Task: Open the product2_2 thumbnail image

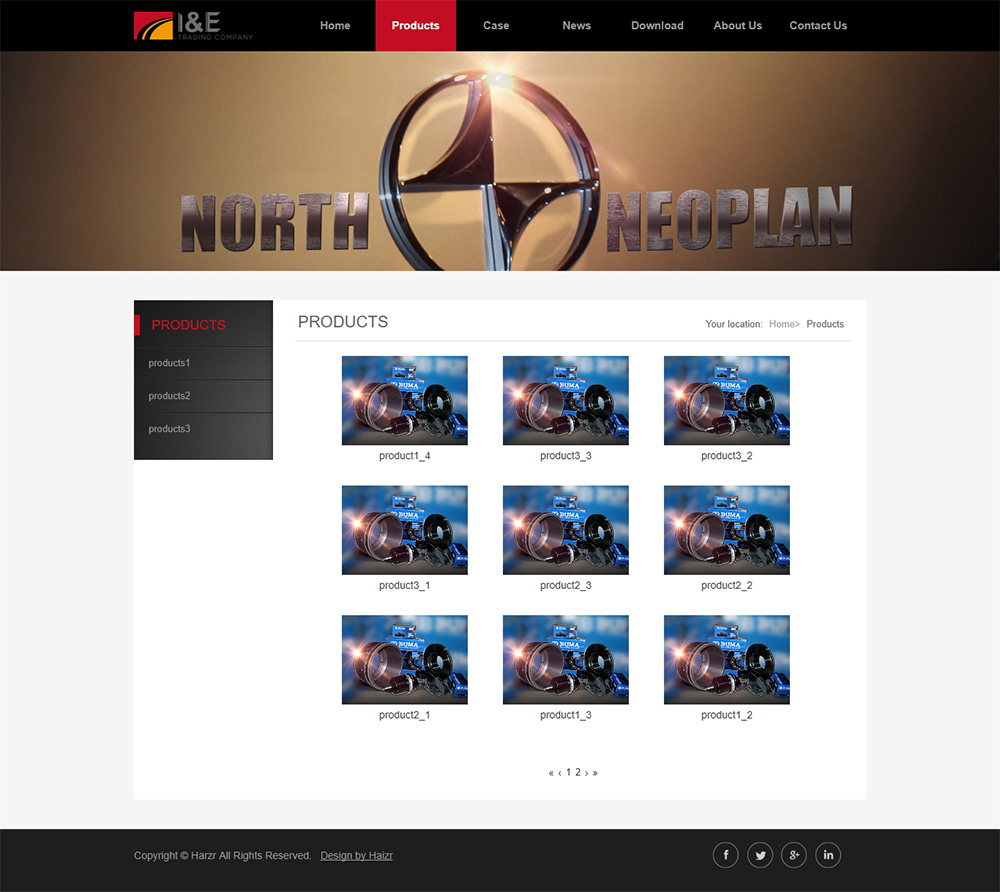Action: coord(726,530)
